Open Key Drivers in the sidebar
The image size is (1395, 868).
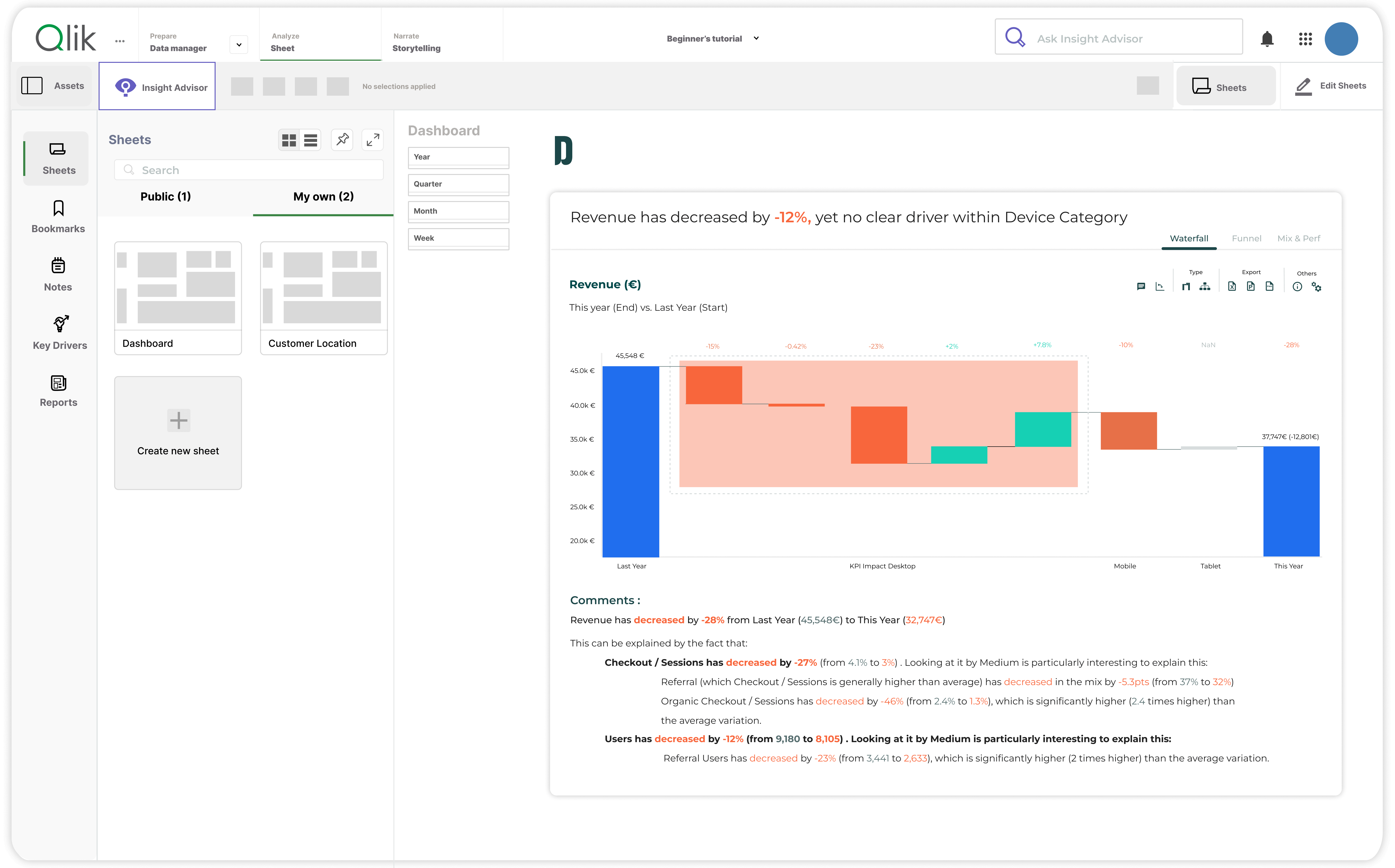(x=60, y=333)
